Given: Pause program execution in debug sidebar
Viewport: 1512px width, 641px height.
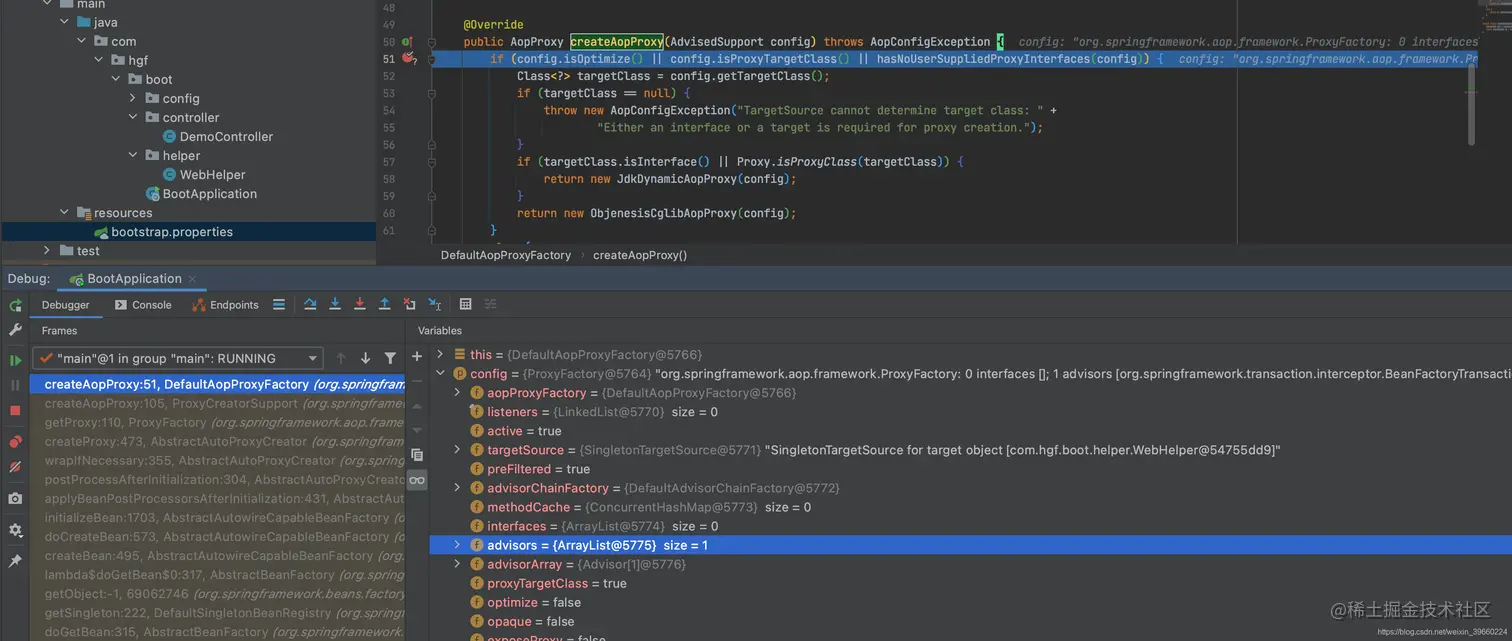Looking at the screenshot, I should pyautogui.click(x=15, y=385).
